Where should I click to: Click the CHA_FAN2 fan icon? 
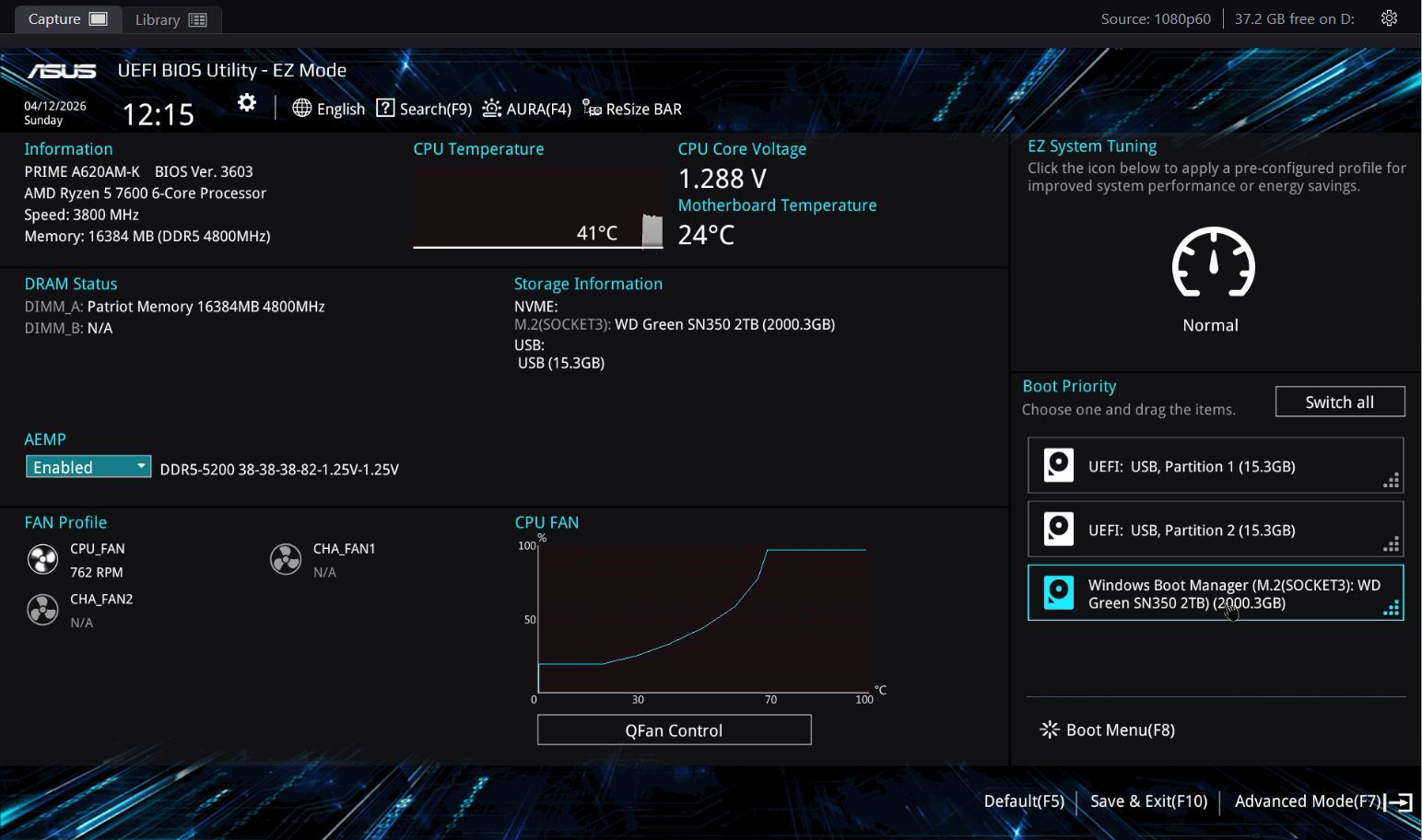tap(42, 610)
